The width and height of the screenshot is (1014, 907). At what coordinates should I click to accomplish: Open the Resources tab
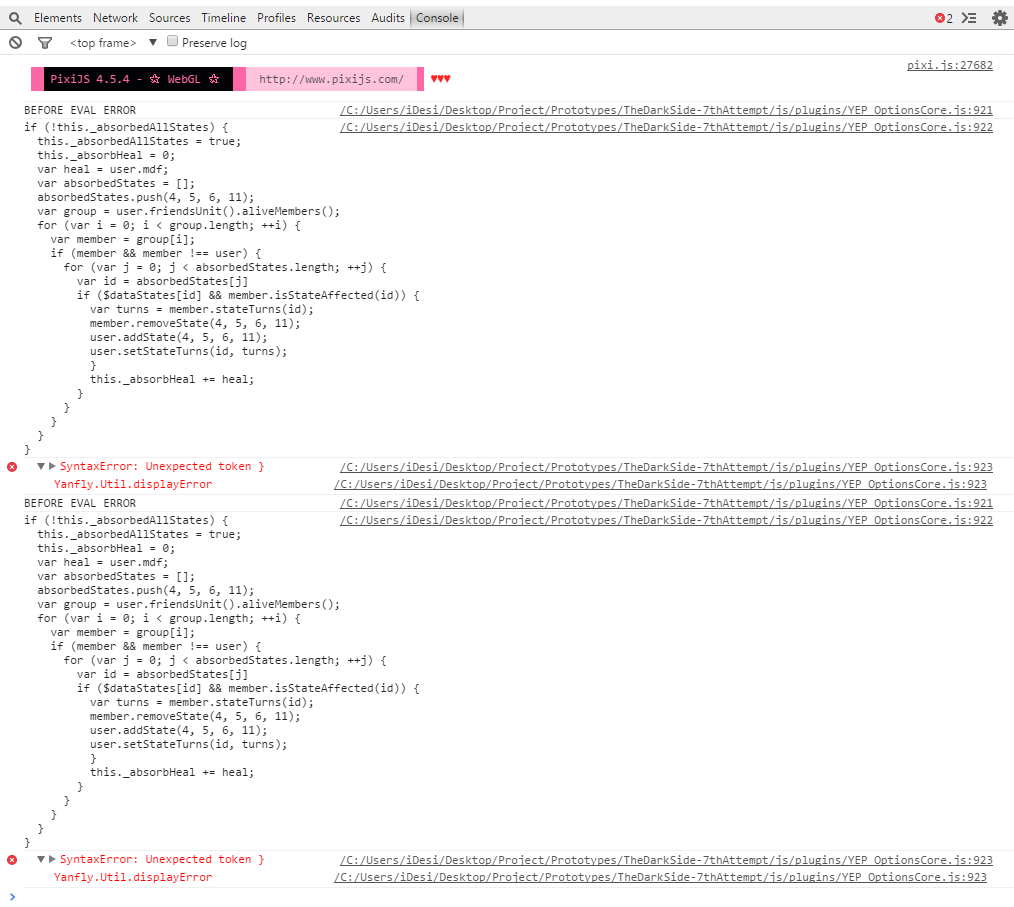tap(333, 18)
